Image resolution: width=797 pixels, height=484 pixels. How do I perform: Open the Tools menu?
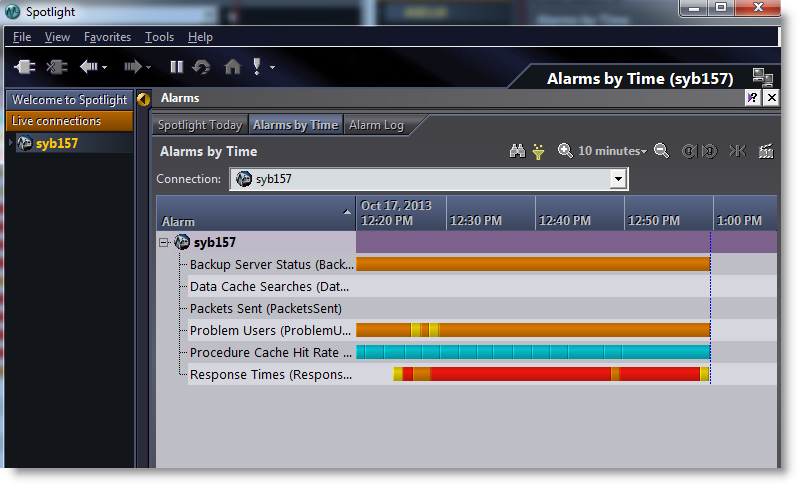(x=160, y=37)
